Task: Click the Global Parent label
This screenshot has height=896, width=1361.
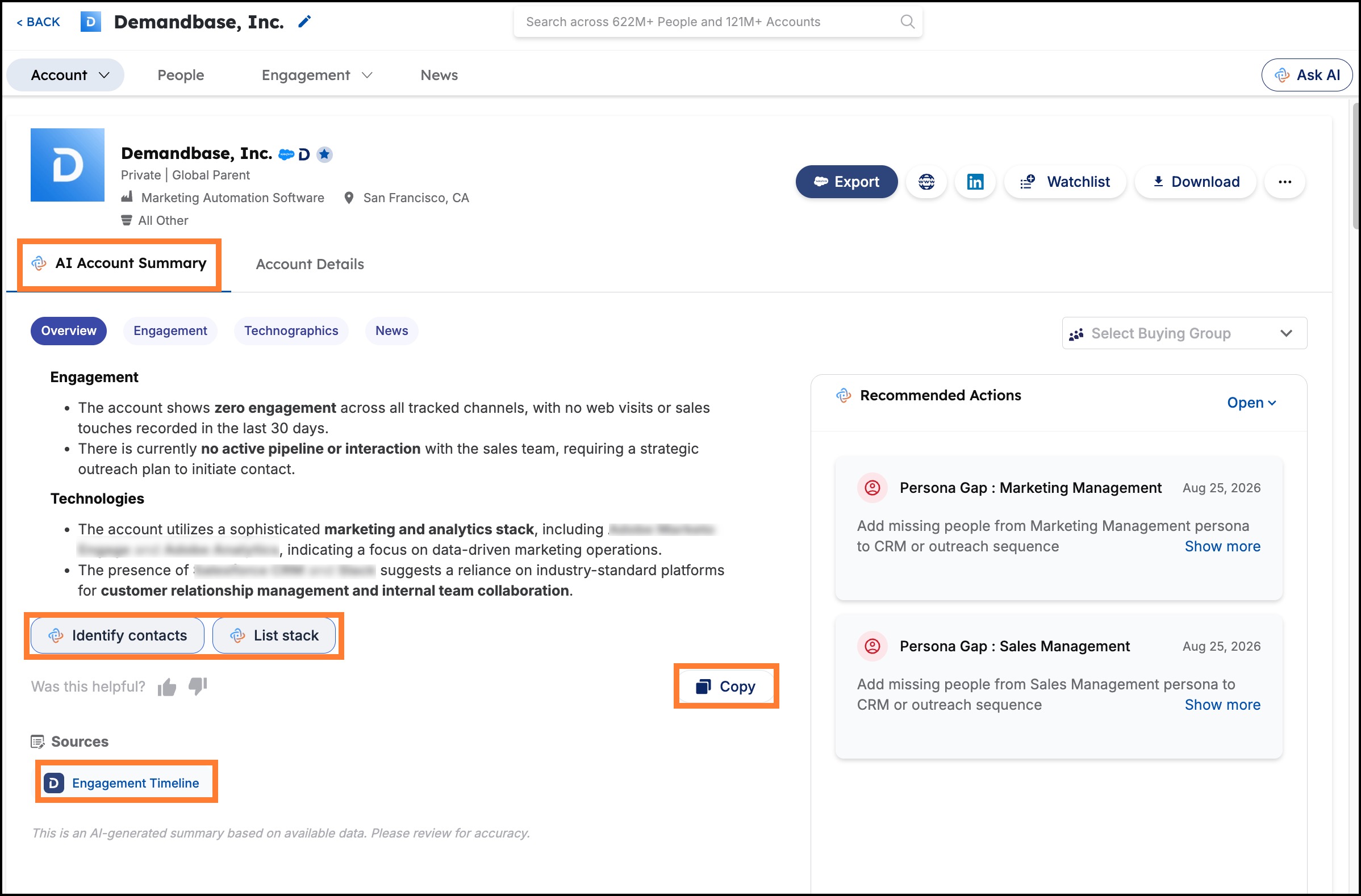Action: point(211,175)
